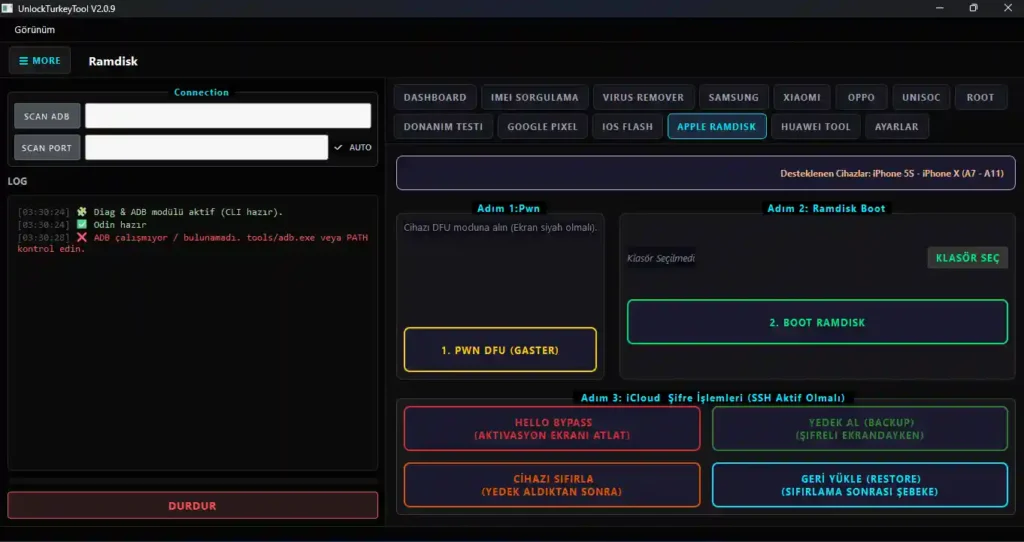Screen dimensions: 1024x542
Task: Go to the SAMSUNG tab
Action: pyautogui.click(x=733, y=97)
